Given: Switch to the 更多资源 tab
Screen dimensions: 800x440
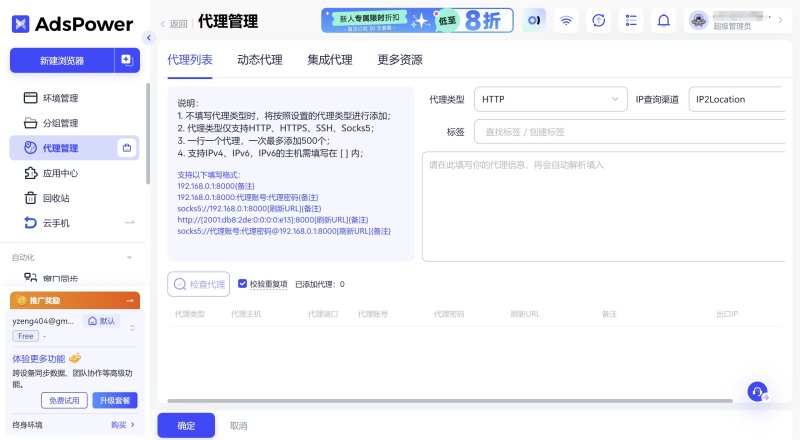Looking at the screenshot, I should click(x=399, y=60).
